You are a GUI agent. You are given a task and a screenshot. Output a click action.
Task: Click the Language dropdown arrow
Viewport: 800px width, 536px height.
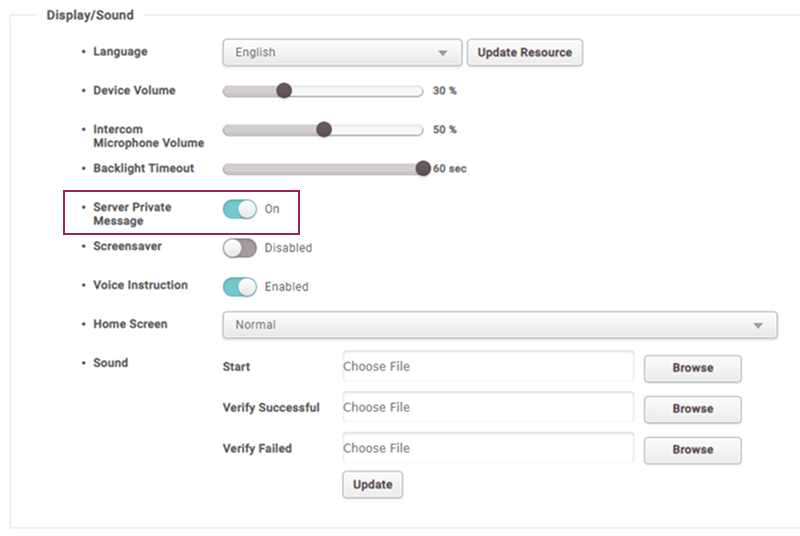[x=442, y=53]
